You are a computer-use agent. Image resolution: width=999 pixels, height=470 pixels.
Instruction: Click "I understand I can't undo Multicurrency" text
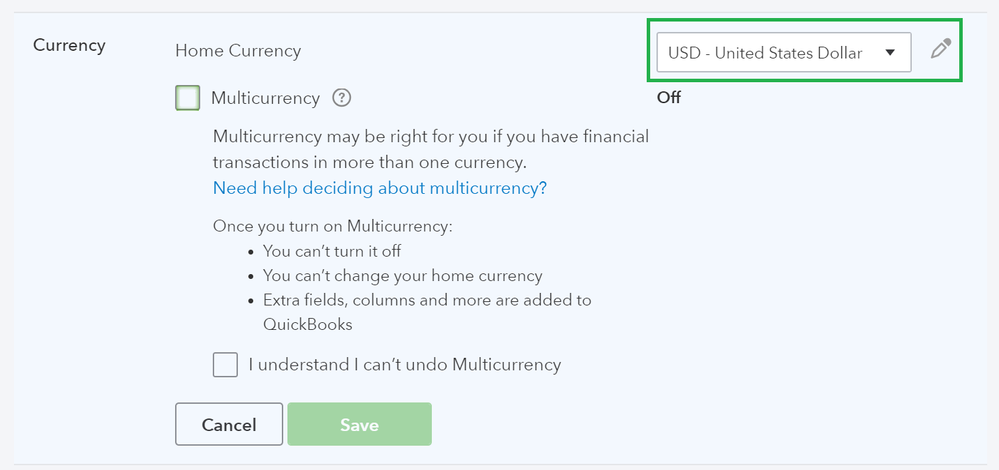click(x=405, y=364)
